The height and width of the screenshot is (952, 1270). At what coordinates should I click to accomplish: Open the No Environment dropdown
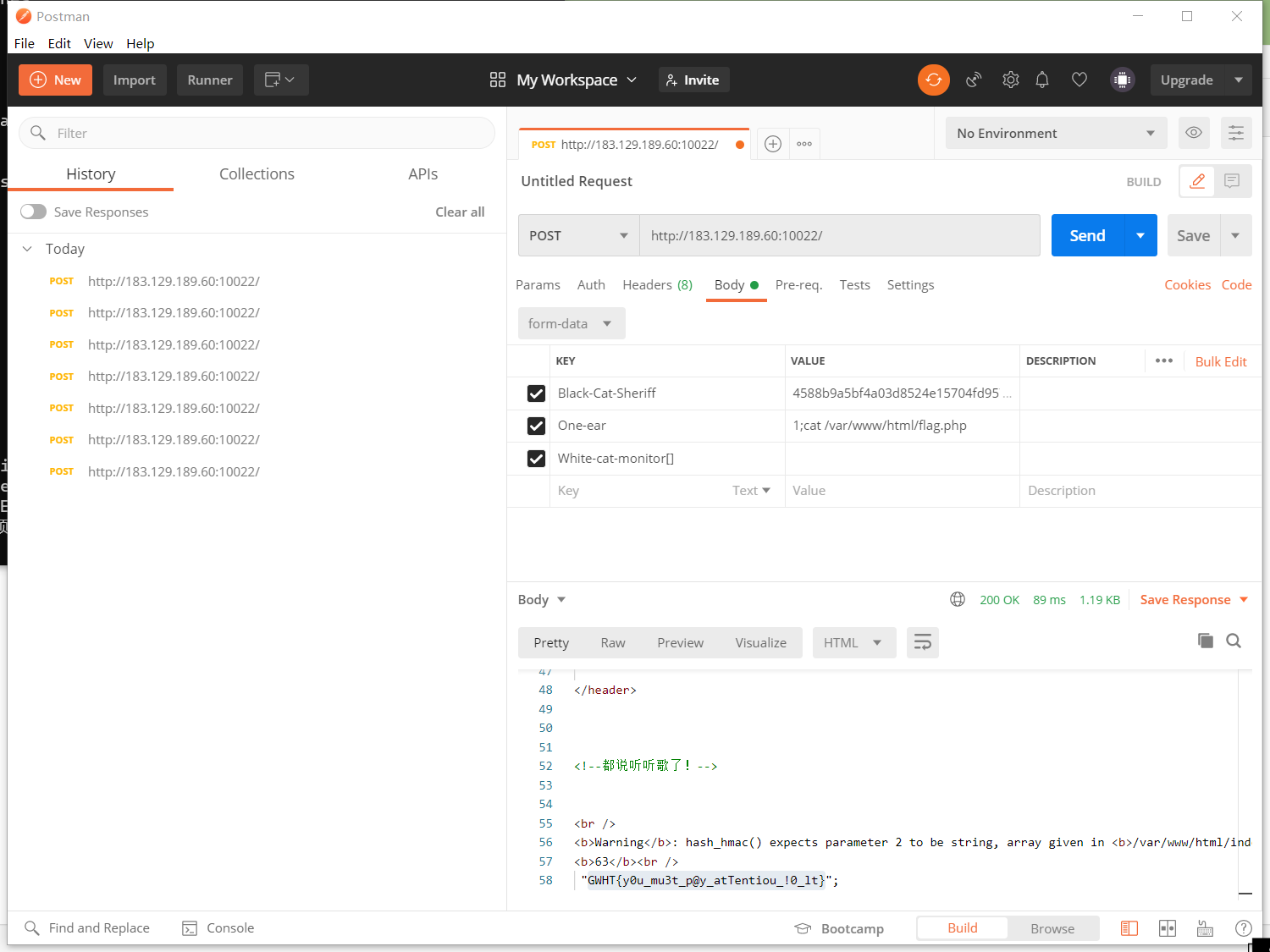coord(1056,133)
